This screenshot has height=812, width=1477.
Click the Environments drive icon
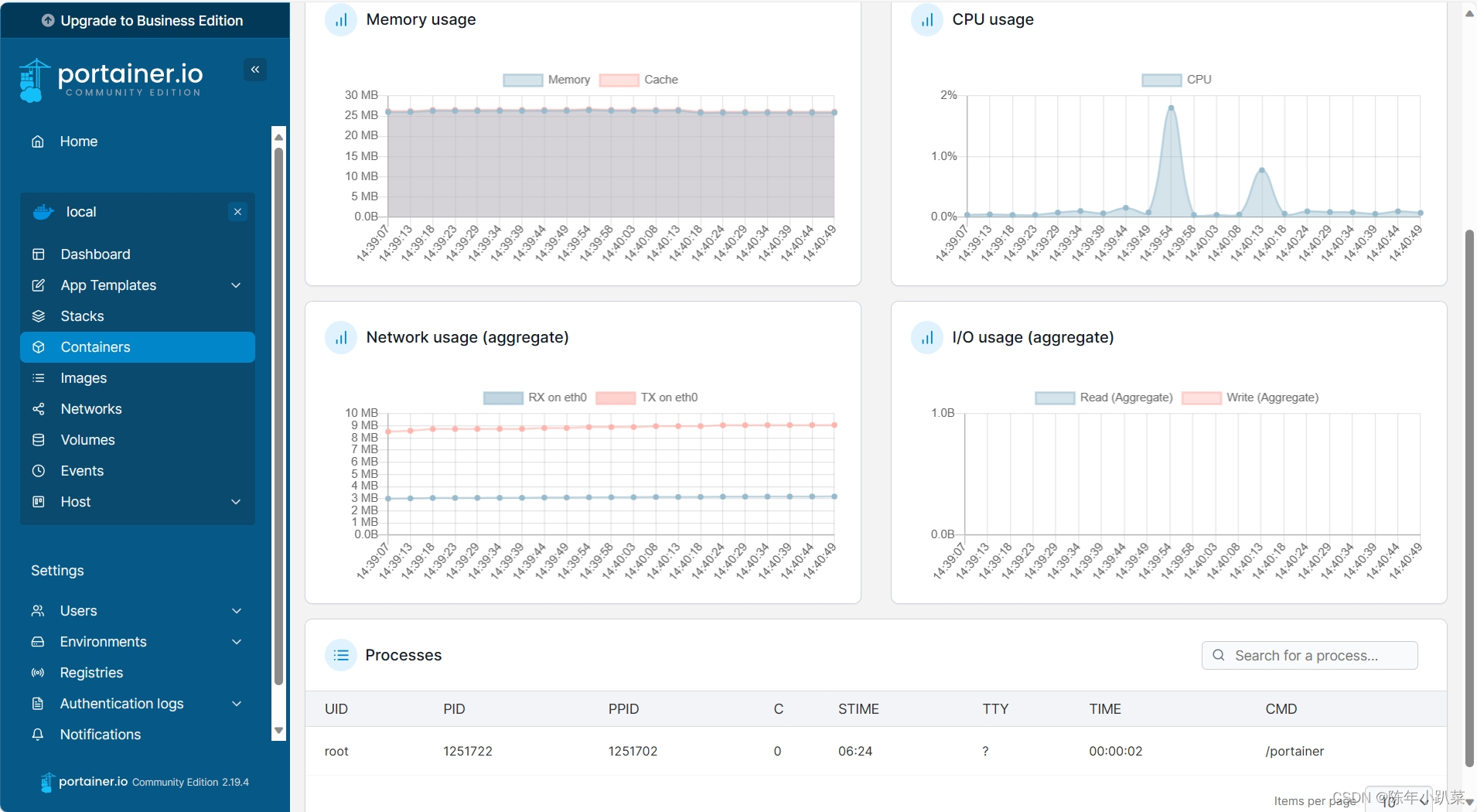click(38, 642)
